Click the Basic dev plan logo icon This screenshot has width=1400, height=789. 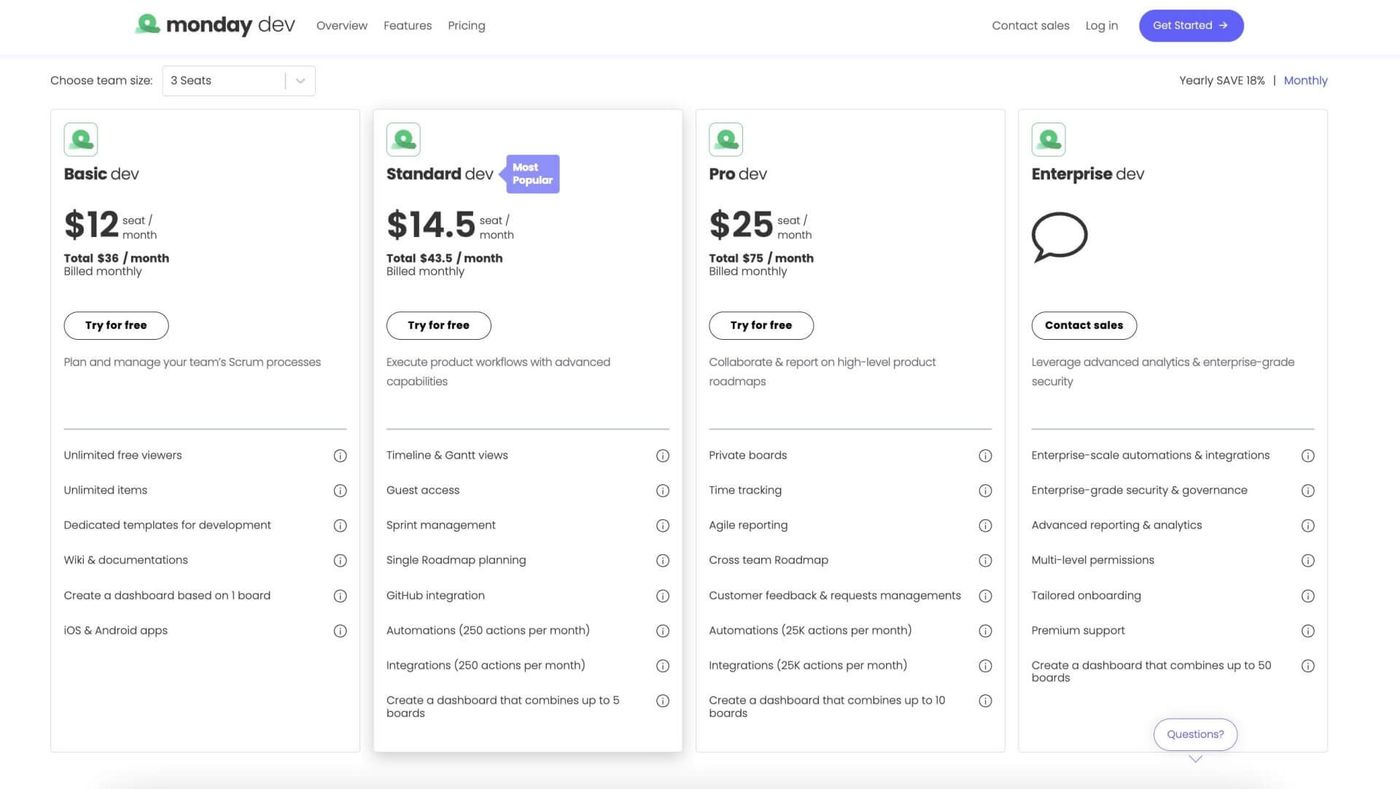click(81, 139)
